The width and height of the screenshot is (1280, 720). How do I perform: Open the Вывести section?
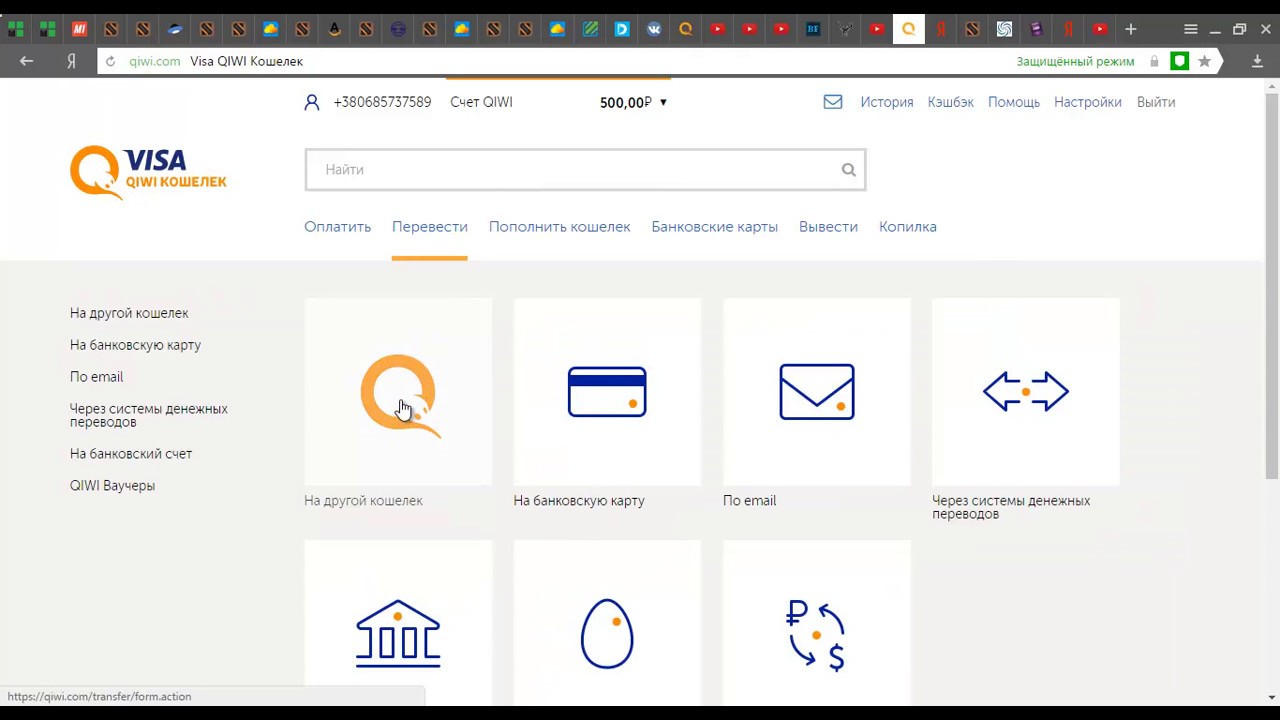tap(828, 227)
